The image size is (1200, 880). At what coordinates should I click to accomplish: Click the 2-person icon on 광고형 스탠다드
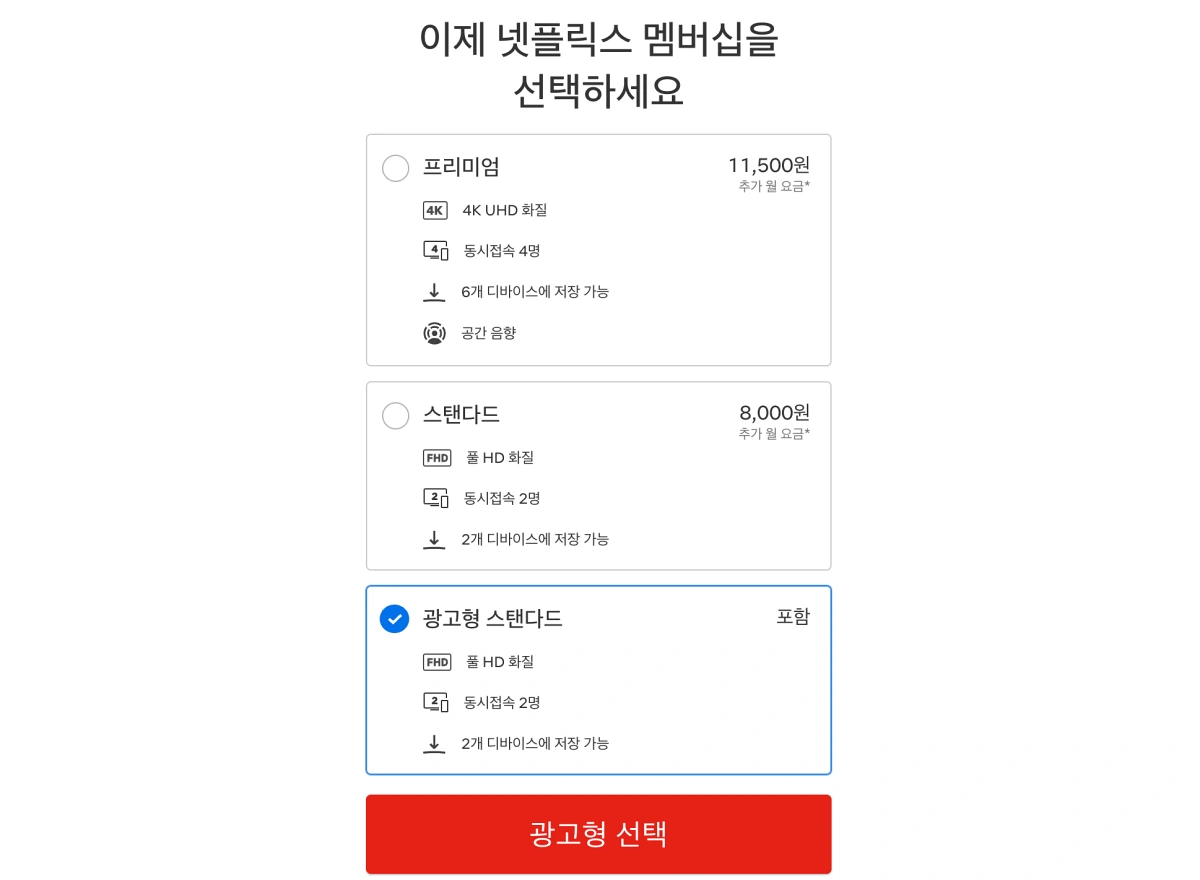click(x=436, y=702)
